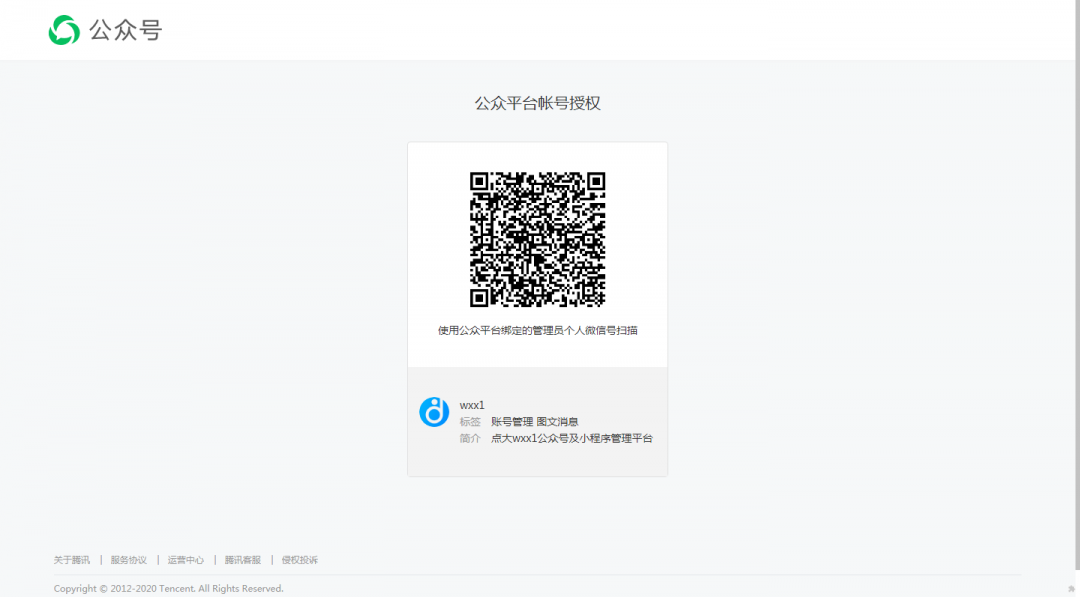Open 腾讯客服 customer service link
The width and height of the screenshot is (1080, 597).
243,560
